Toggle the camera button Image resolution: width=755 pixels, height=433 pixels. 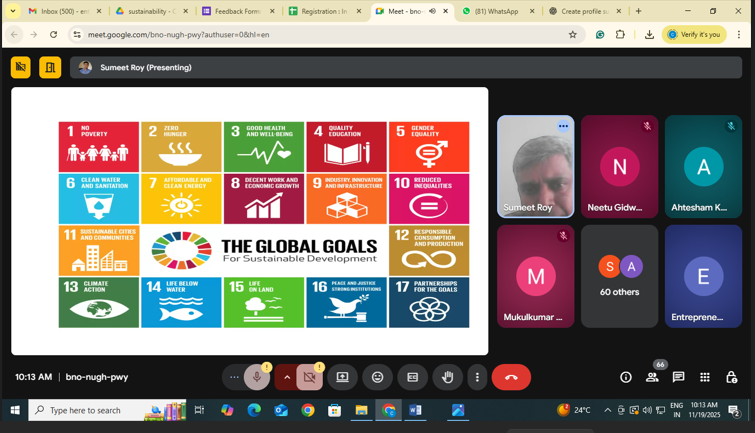coord(310,377)
